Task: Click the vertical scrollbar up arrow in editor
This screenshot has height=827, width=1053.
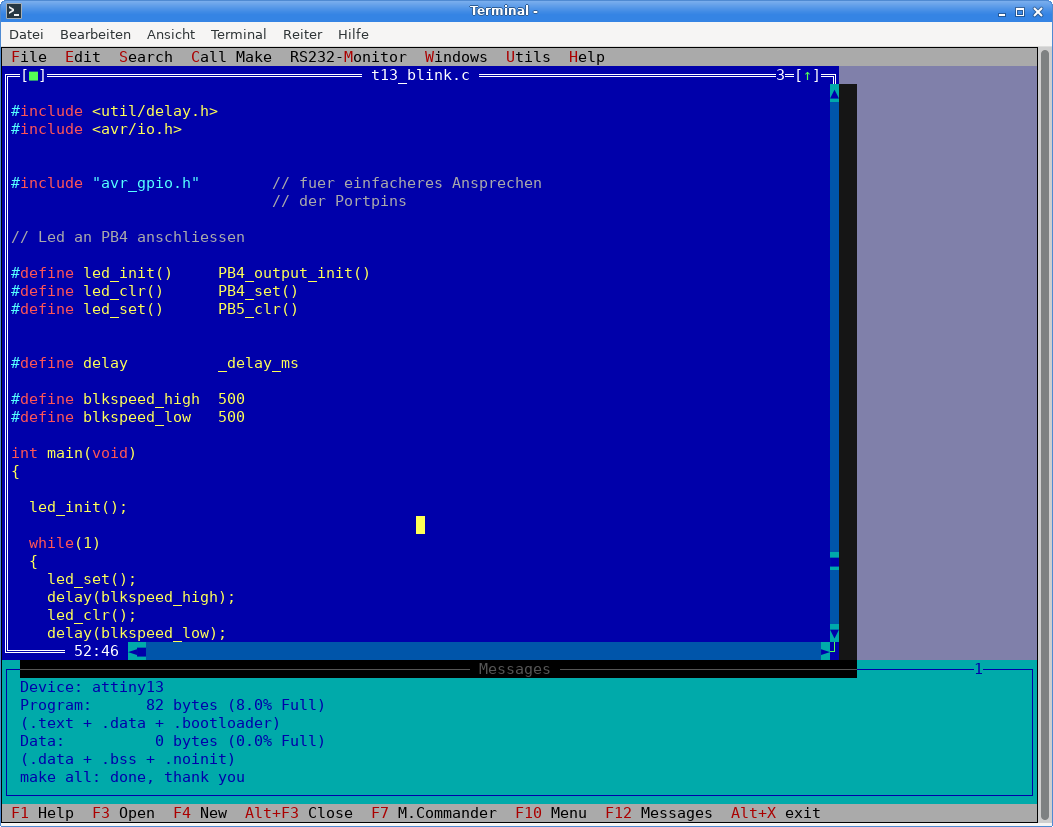Action: (834, 93)
